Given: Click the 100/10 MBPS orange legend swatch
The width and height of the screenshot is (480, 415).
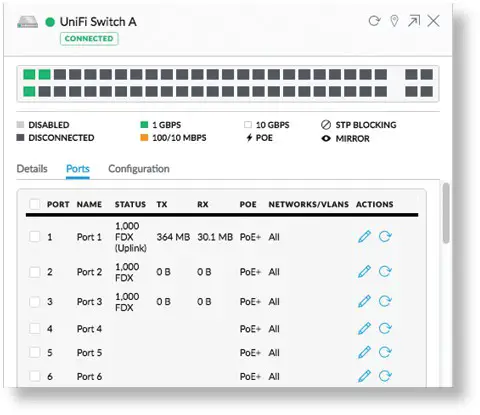Looking at the screenshot, I should click(x=144, y=138).
